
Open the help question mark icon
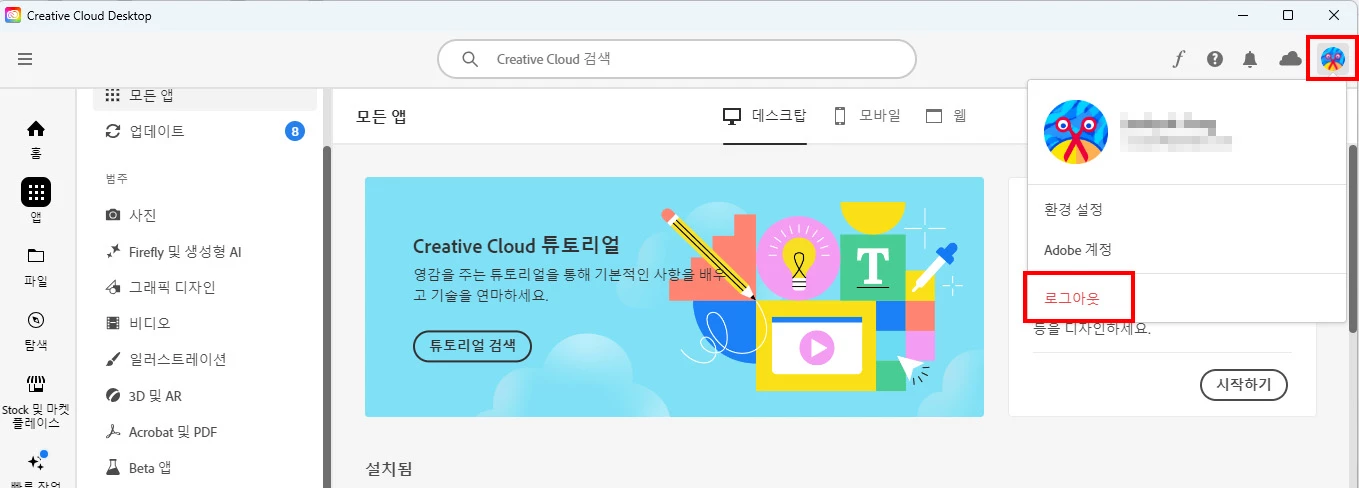tap(1215, 59)
